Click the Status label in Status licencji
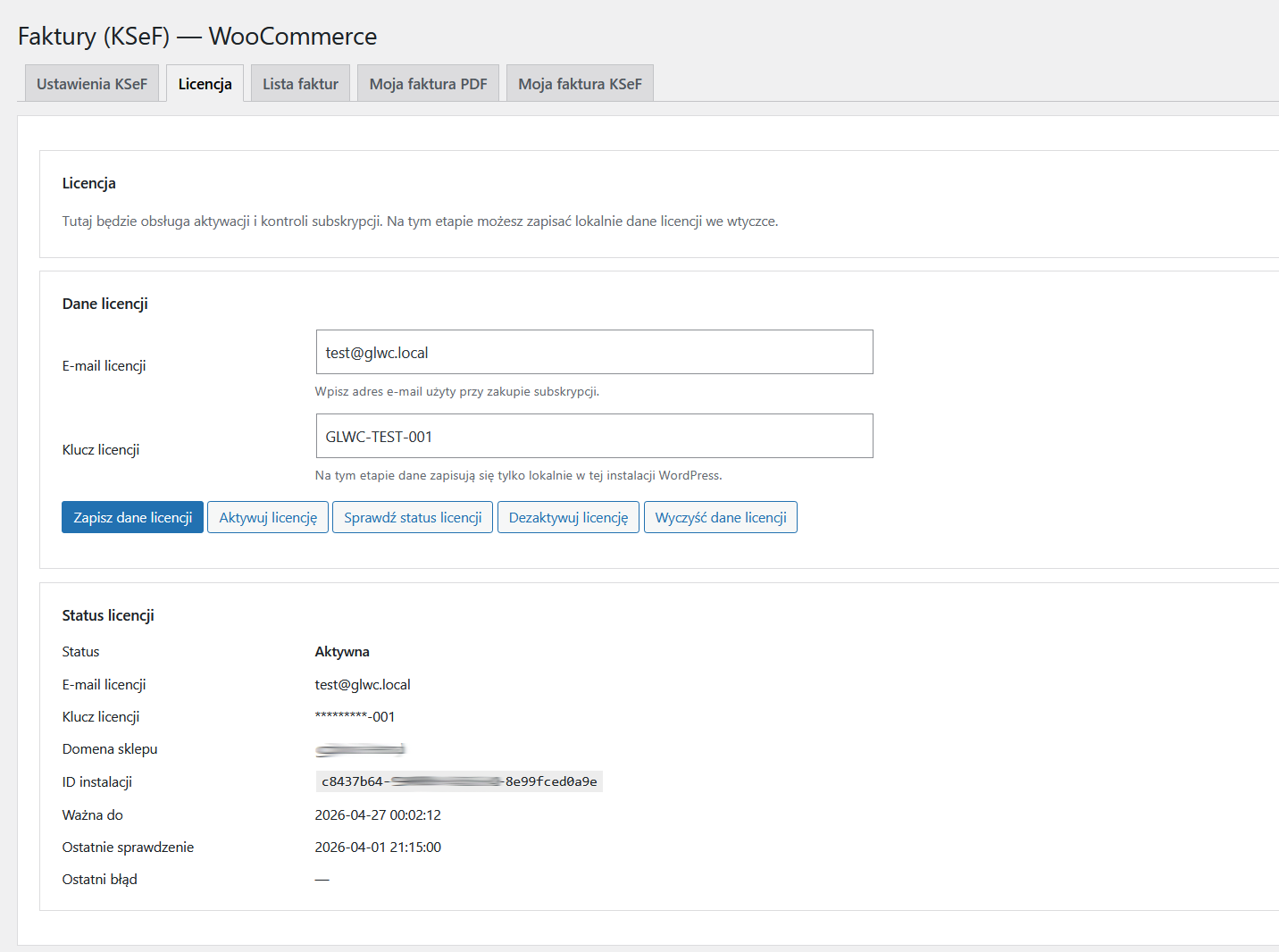Viewport: 1279px width, 952px height. (80, 652)
